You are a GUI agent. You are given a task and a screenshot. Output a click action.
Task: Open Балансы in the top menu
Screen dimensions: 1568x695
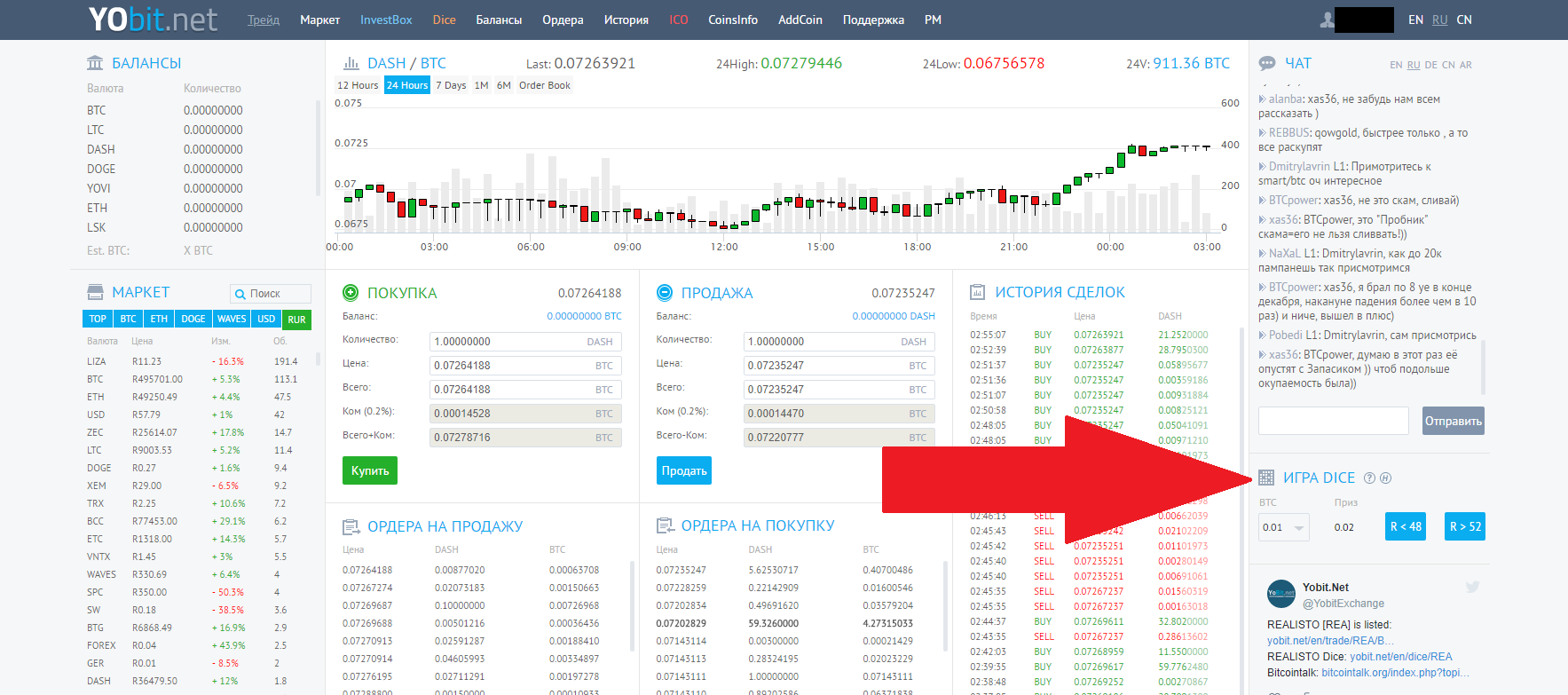click(x=499, y=20)
